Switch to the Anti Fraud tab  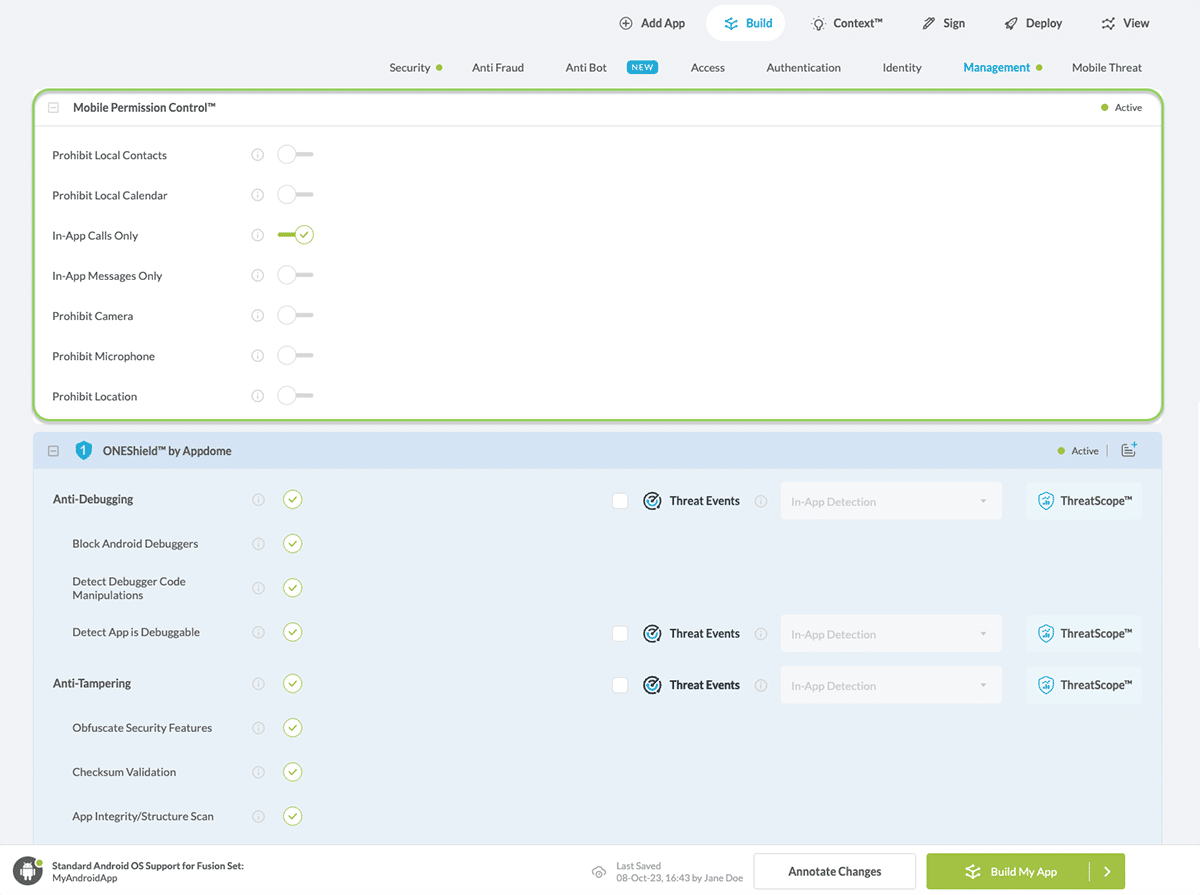[498, 68]
